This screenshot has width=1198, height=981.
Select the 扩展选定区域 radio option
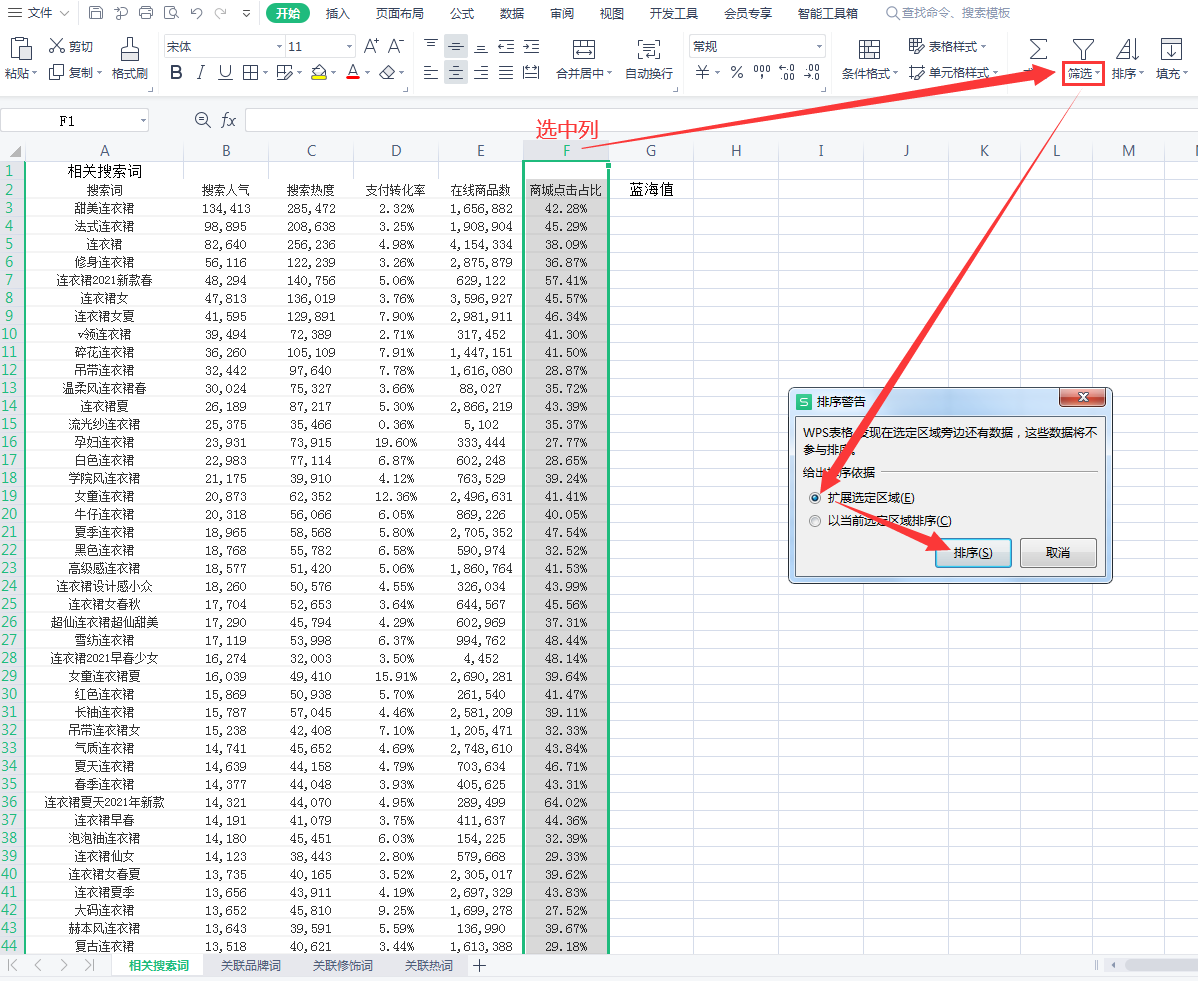[x=815, y=497]
